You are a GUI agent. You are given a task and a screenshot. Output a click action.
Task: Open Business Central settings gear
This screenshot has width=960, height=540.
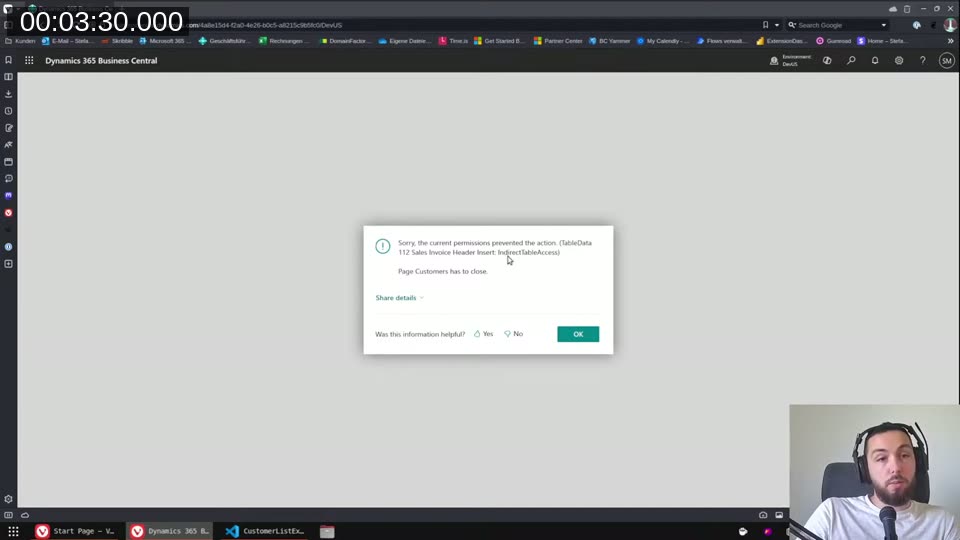pos(899,61)
